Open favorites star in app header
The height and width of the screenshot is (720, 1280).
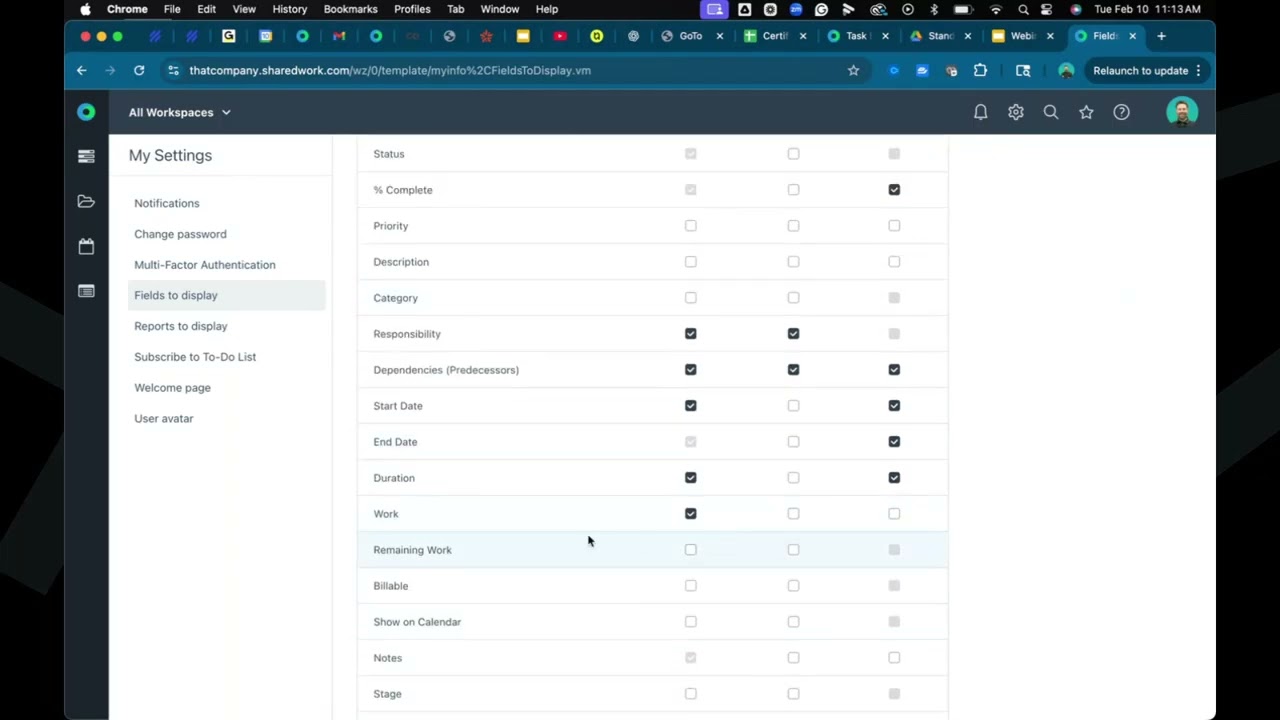pos(1086,112)
